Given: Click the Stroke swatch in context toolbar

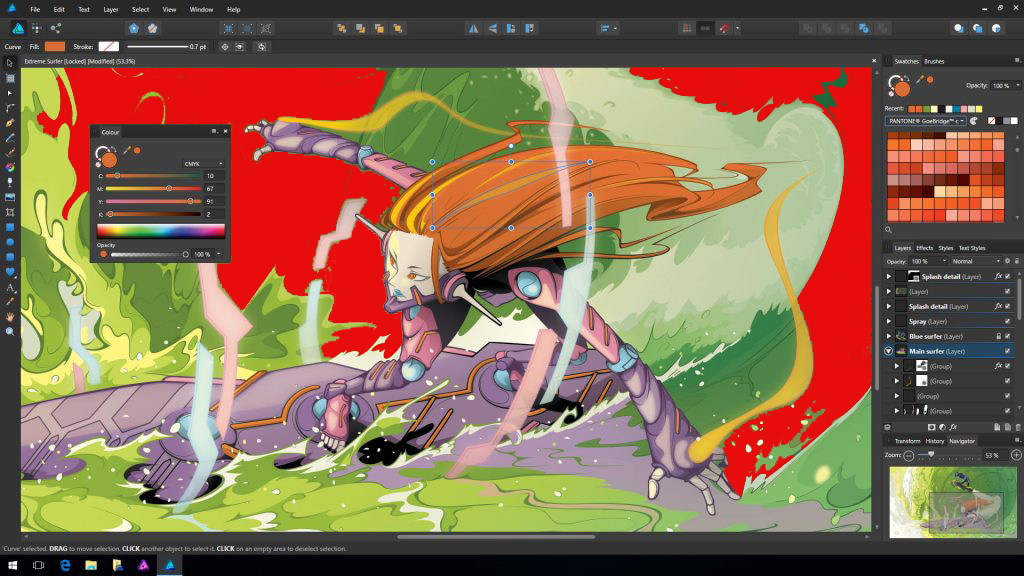Looking at the screenshot, I should [108, 46].
